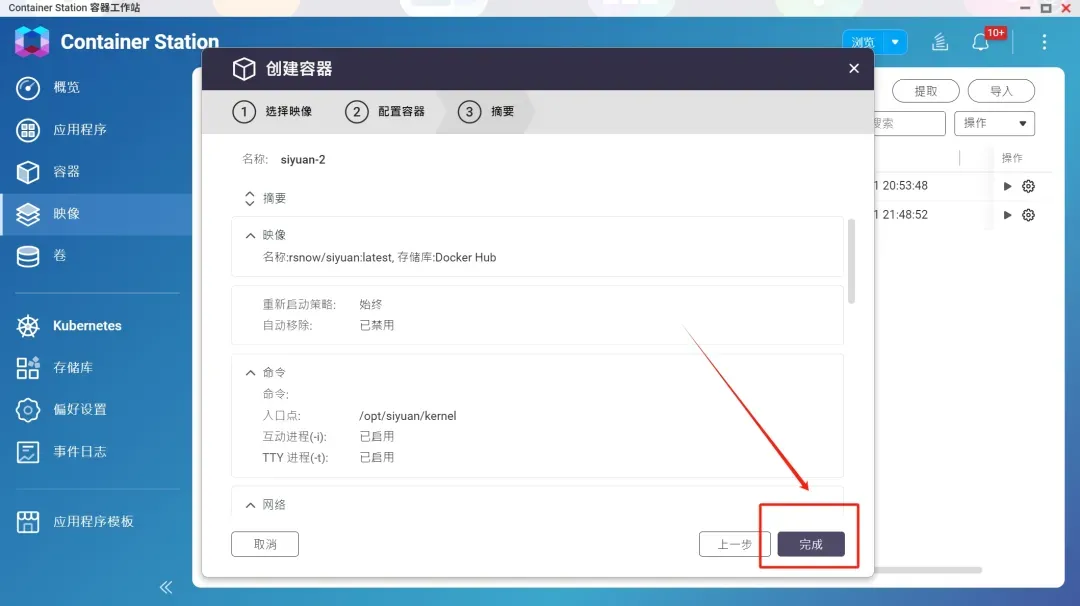The image size is (1080, 606).
Task: Go to step 1 选择映像
Action: tap(273, 112)
